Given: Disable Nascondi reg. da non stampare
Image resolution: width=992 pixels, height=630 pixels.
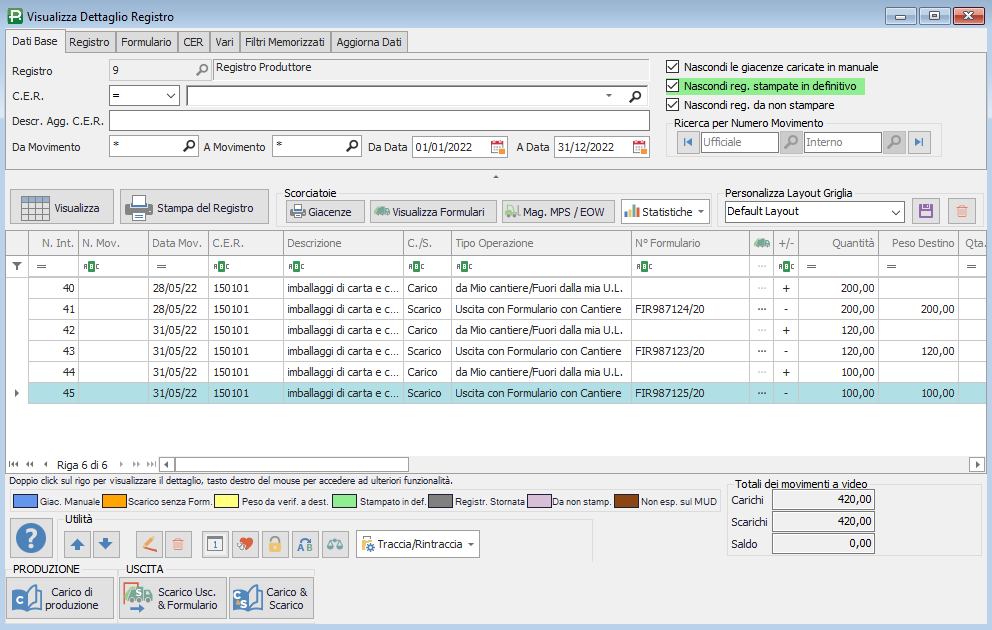Looking at the screenshot, I should 672,105.
